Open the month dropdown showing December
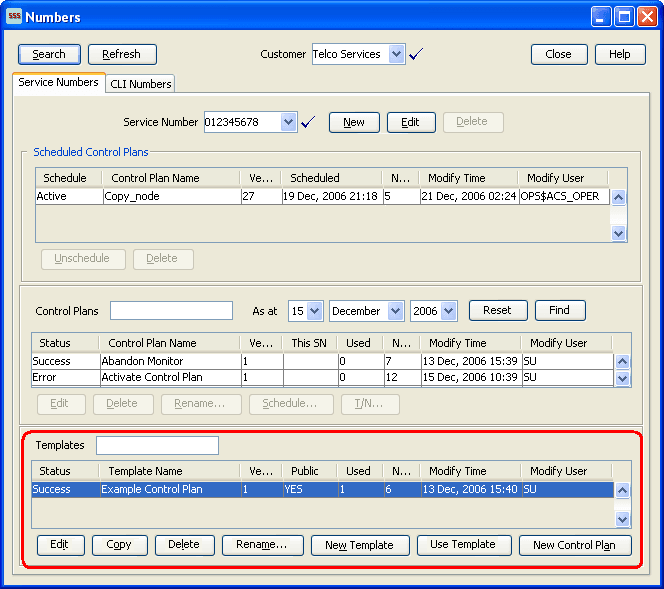 click(x=394, y=311)
